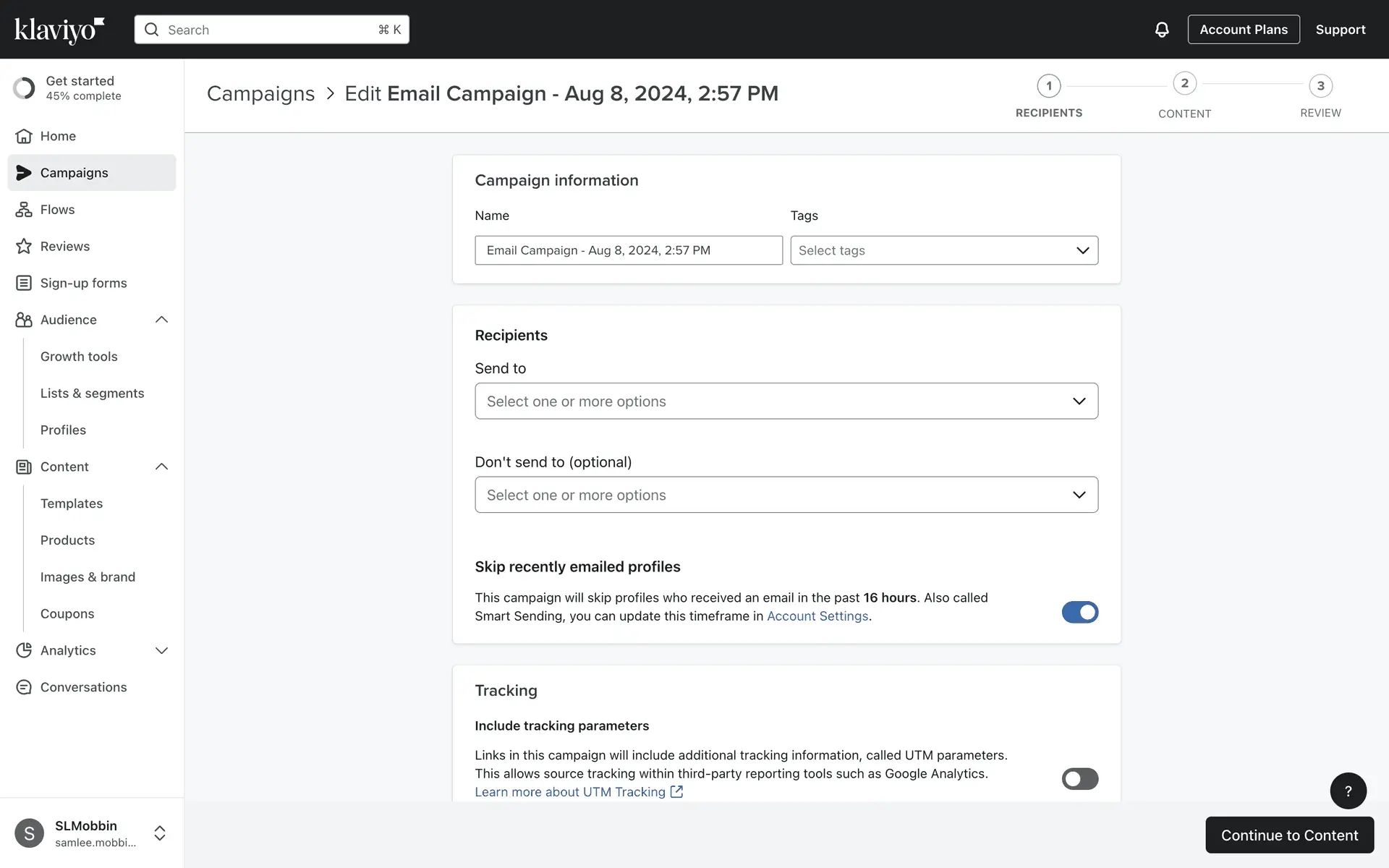Open Conversations via chat icon
The image size is (1389, 868).
point(24,687)
